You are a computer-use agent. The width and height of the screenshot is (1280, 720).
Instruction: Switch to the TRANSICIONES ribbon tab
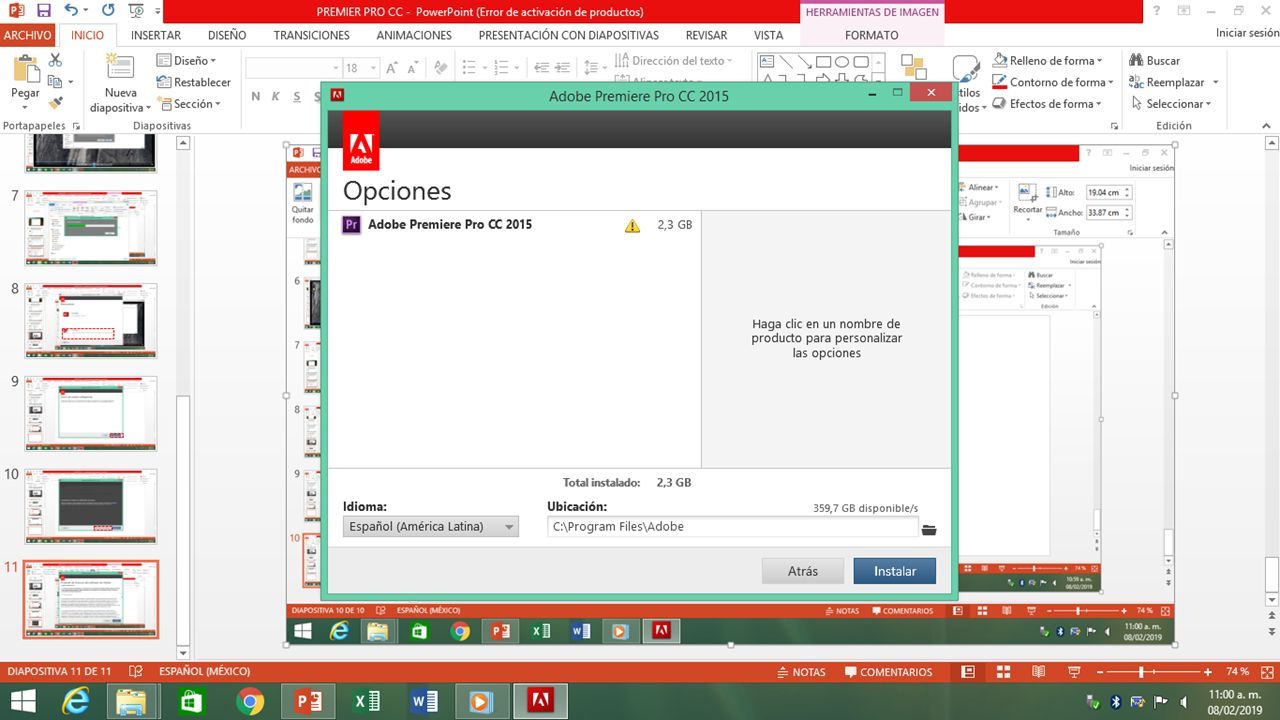pos(312,35)
